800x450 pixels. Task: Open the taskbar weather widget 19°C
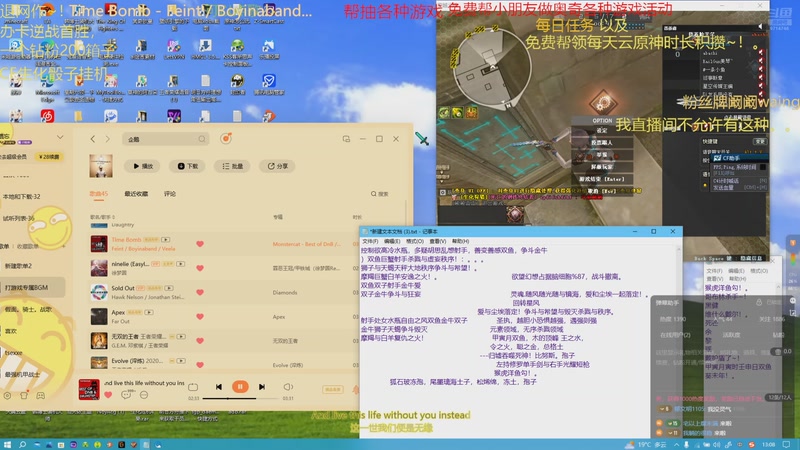pyautogui.click(x=646, y=444)
